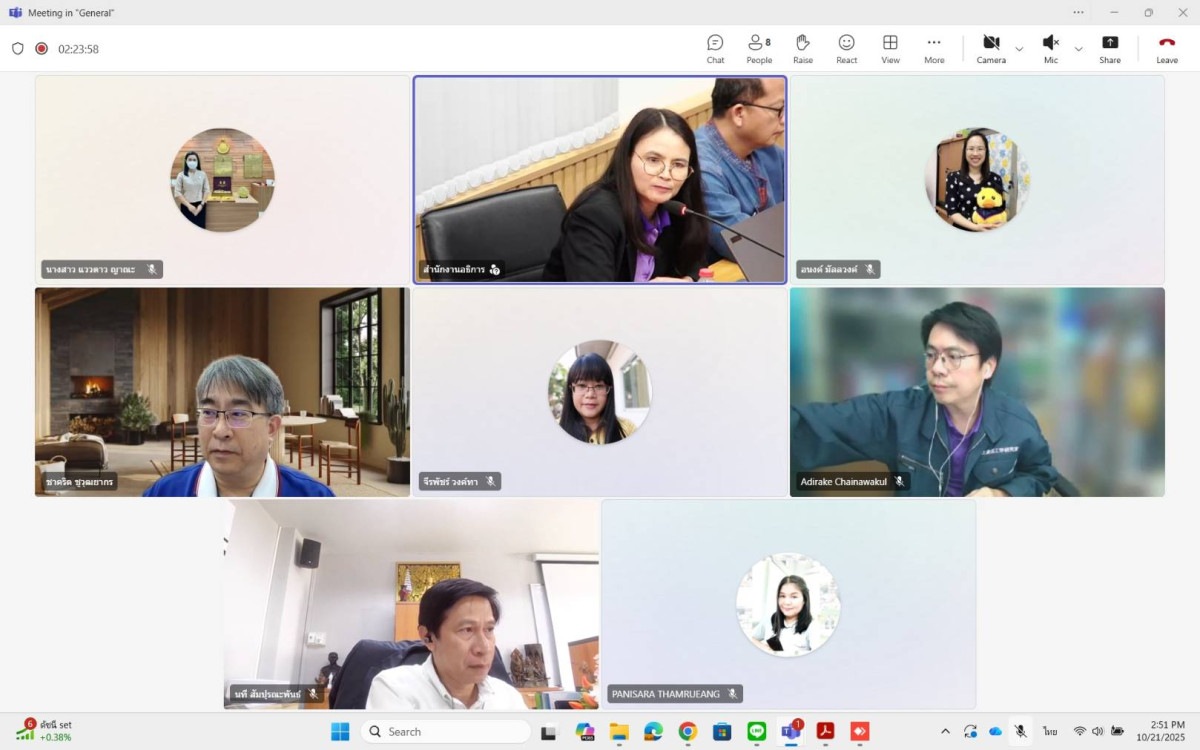Click the recording indicator icon
1200x750 pixels.
(x=42, y=48)
